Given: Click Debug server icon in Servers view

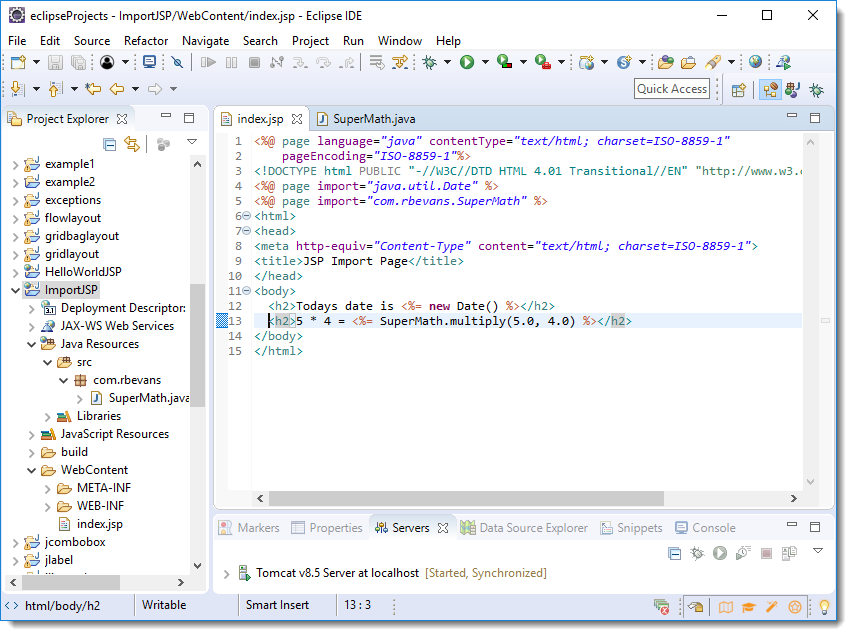Looking at the screenshot, I should [697, 553].
